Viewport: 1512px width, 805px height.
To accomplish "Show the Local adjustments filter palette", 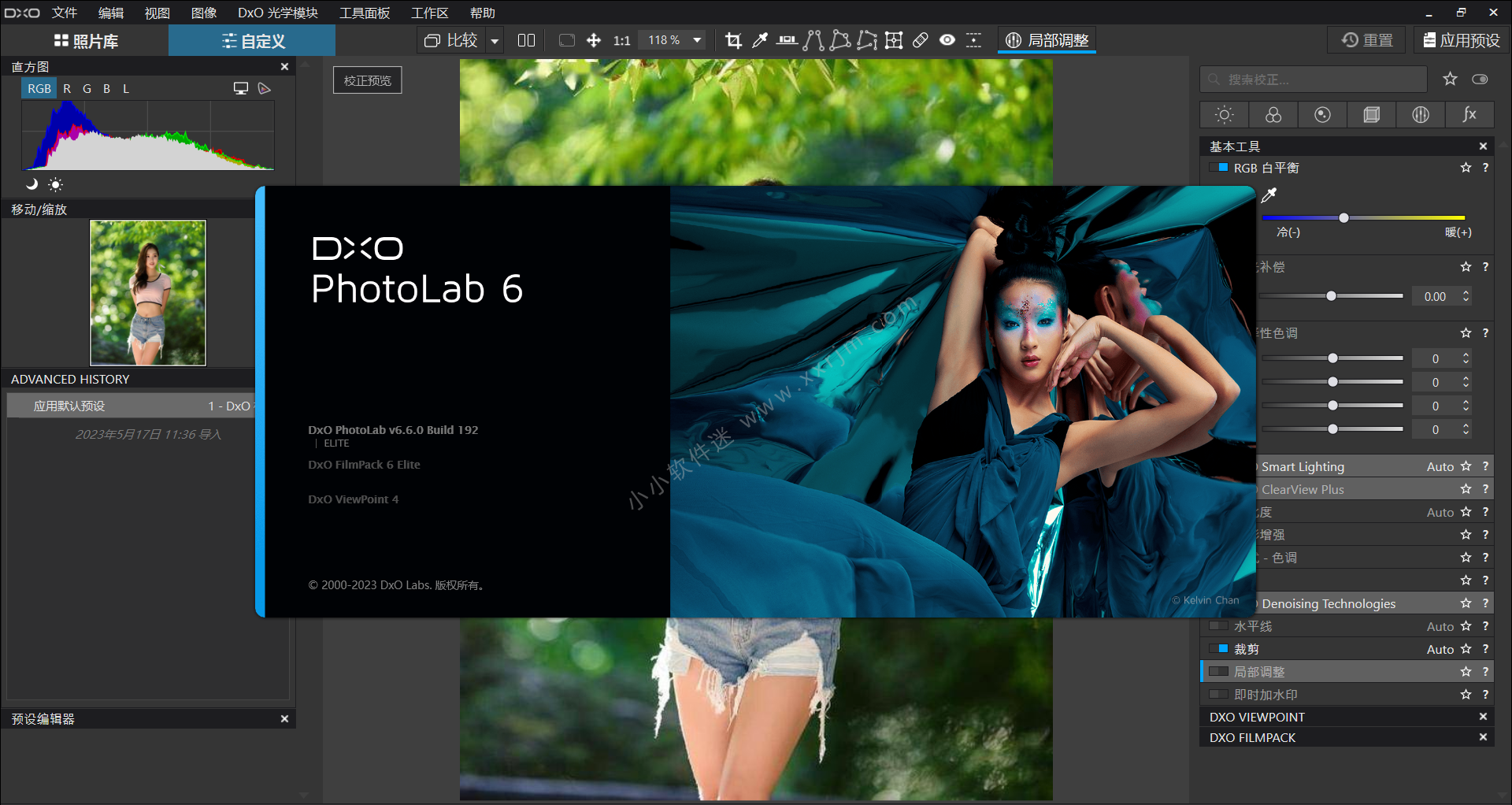I will tap(1421, 115).
